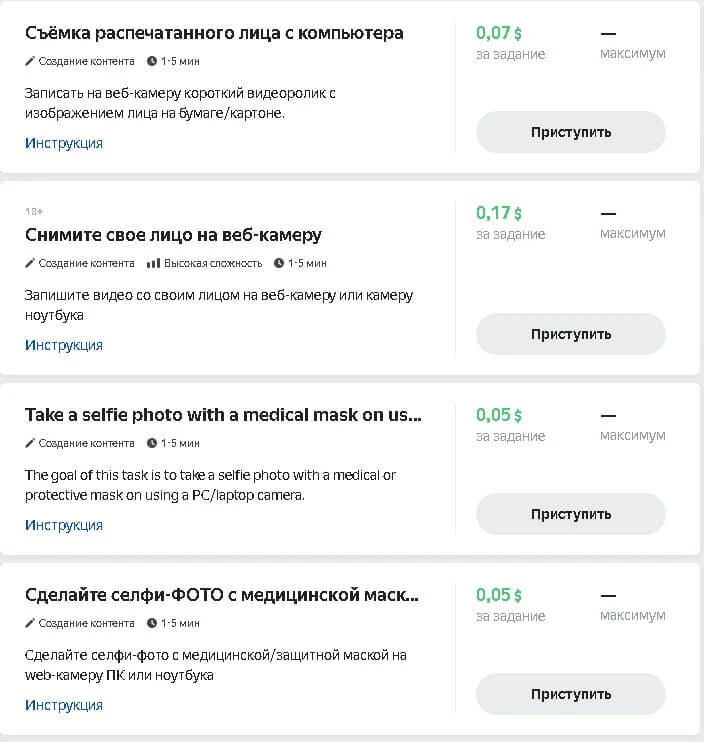Image resolution: width=704 pixels, height=742 pixels.
Task: Click pencil icon under Снимите свое лицо task
Action: coord(30,263)
